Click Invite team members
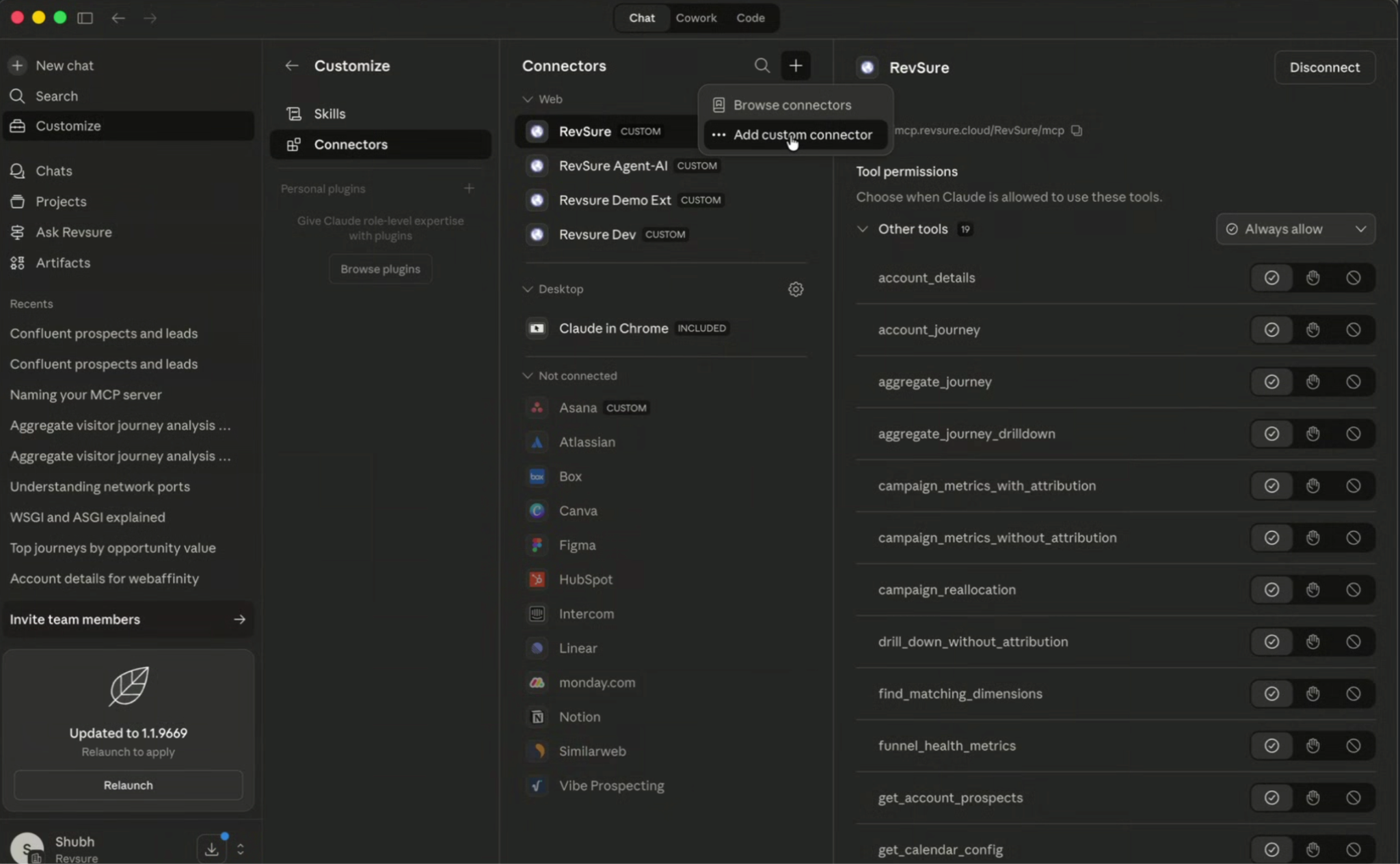Image resolution: width=1400 pixels, height=864 pixels. (128, 619)
